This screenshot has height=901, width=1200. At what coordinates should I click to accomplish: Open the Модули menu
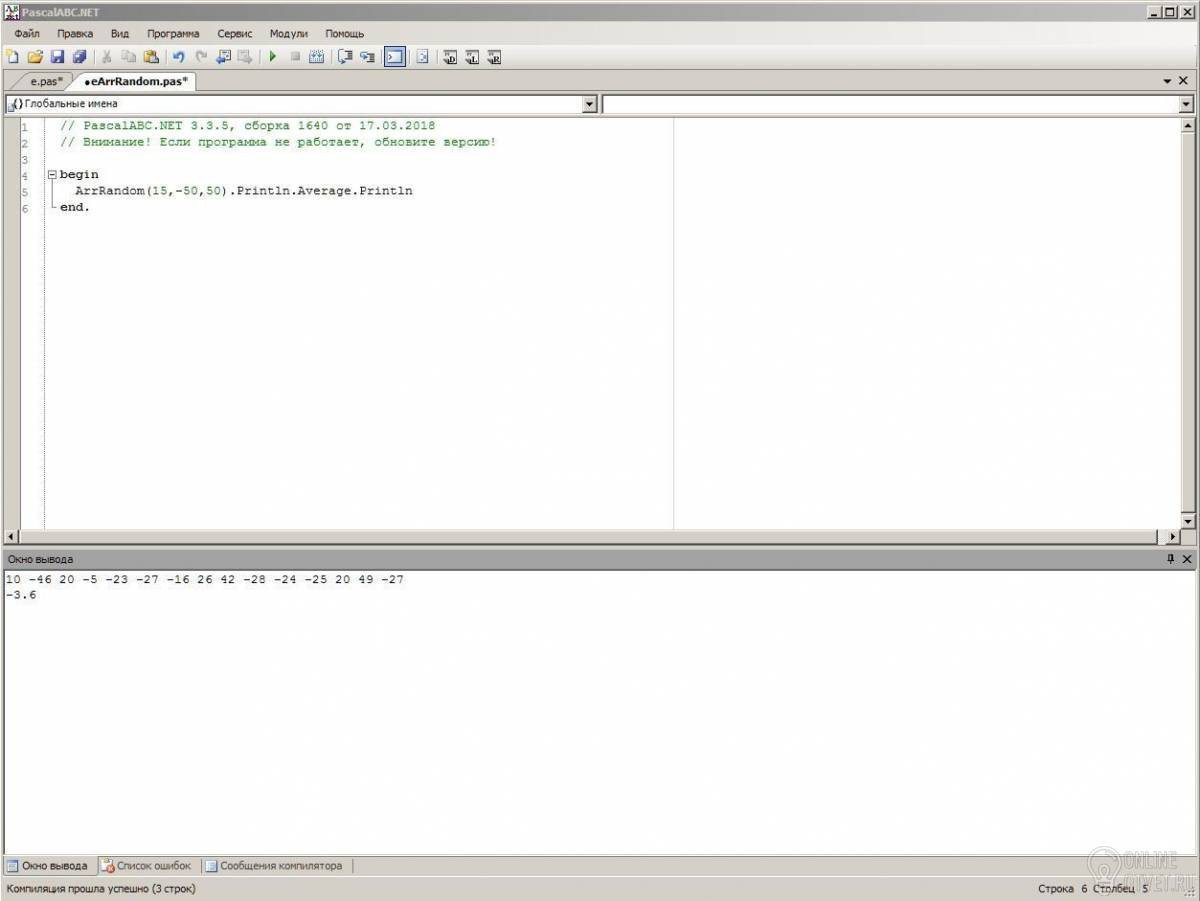click(x=289, y=33)
